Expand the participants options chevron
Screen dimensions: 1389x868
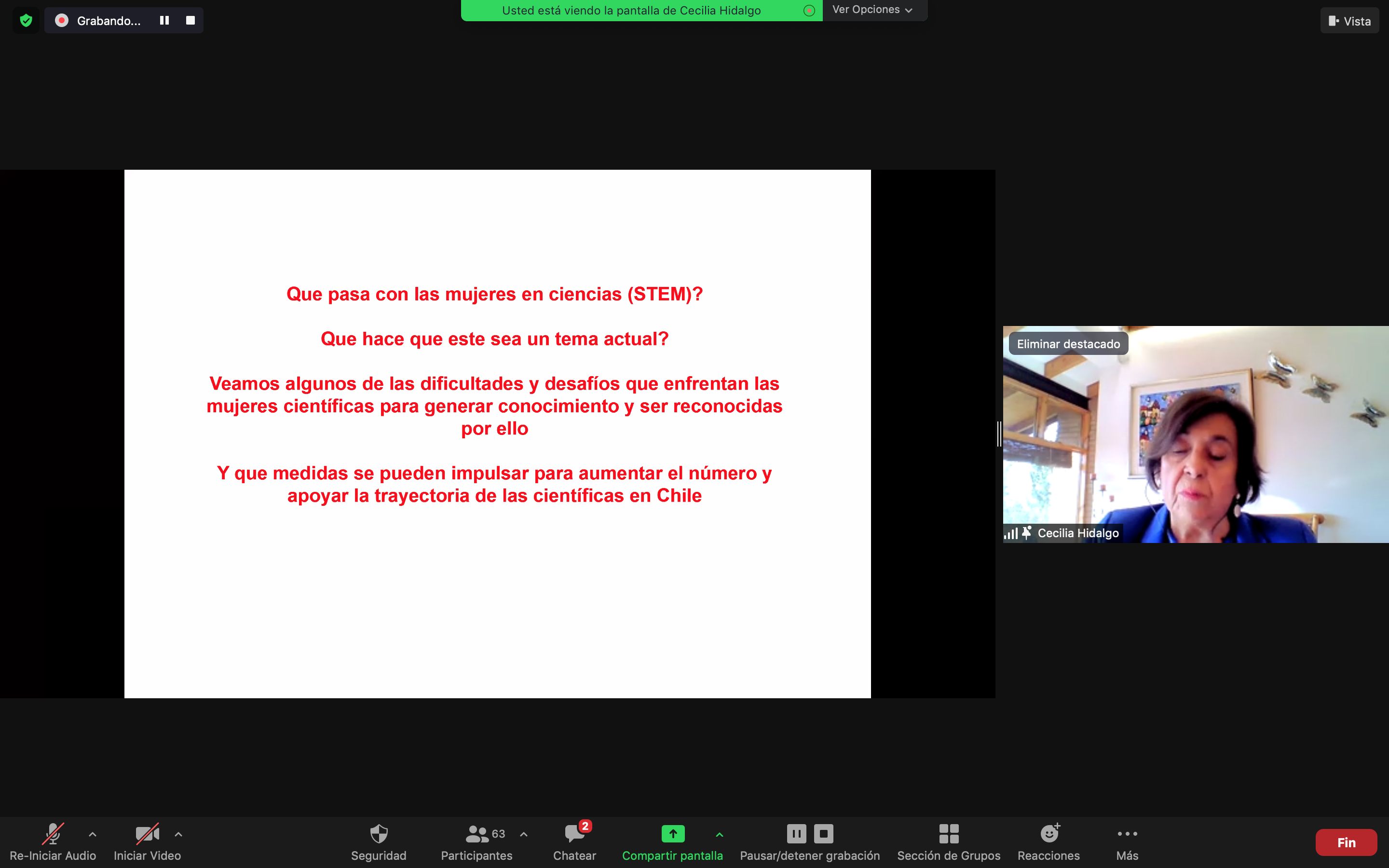[x=523, y=834]
